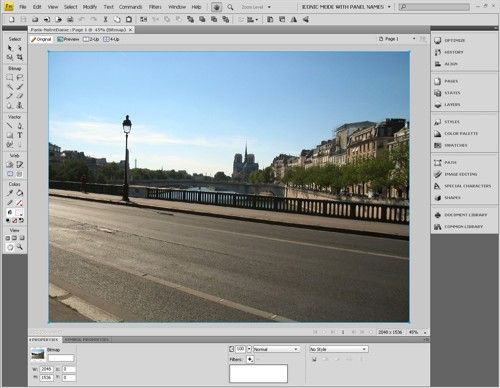Click the Cut scissors toolbar icon
The image size is (500, 388).
(105, 20)
